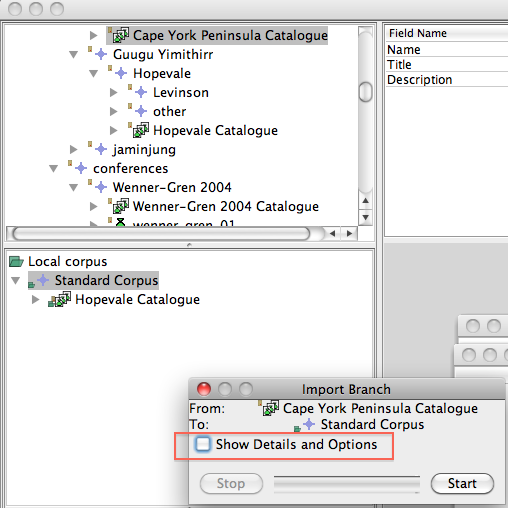Select the Local corpus root label

[x=68, y=261]
